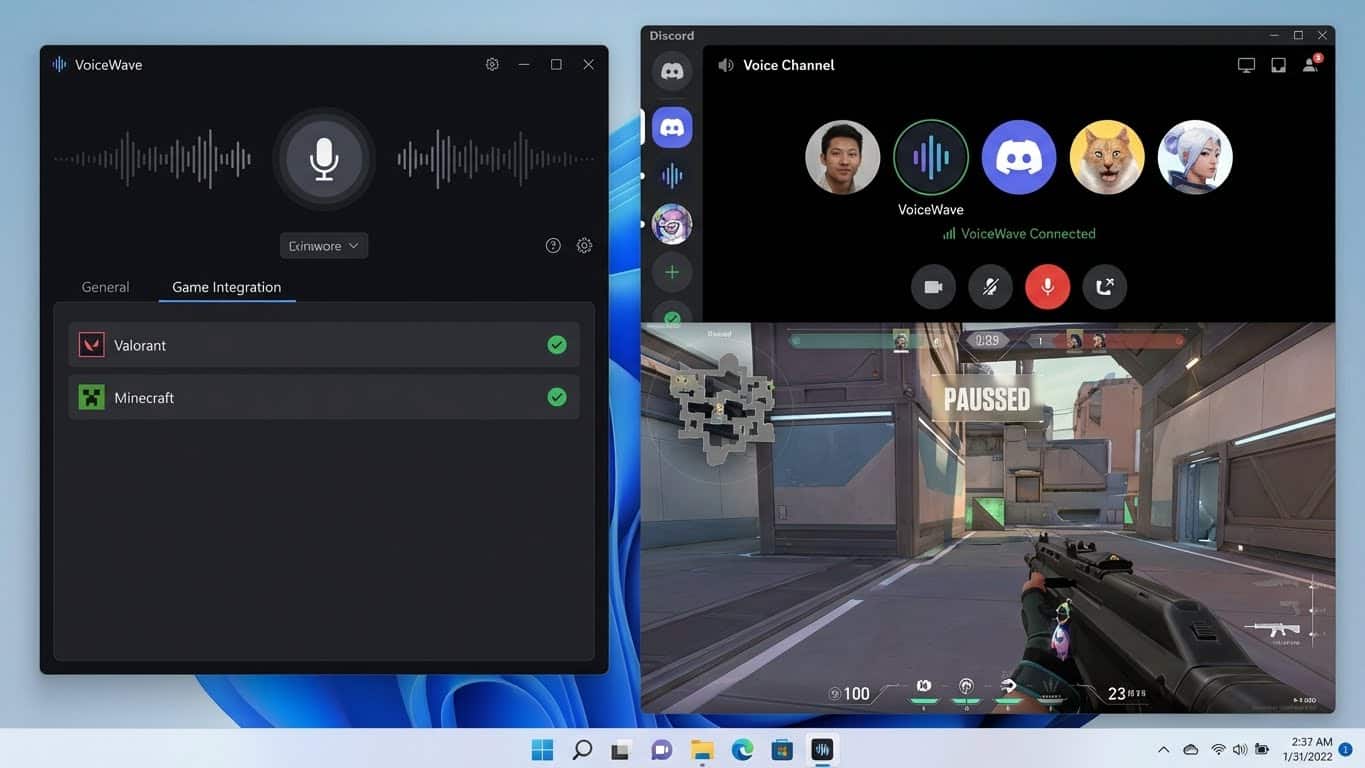This screenshot has width=1365, height=768.
Task: Launch Microsoft Edge from the taskbar
Action: [x=742, y=749]
